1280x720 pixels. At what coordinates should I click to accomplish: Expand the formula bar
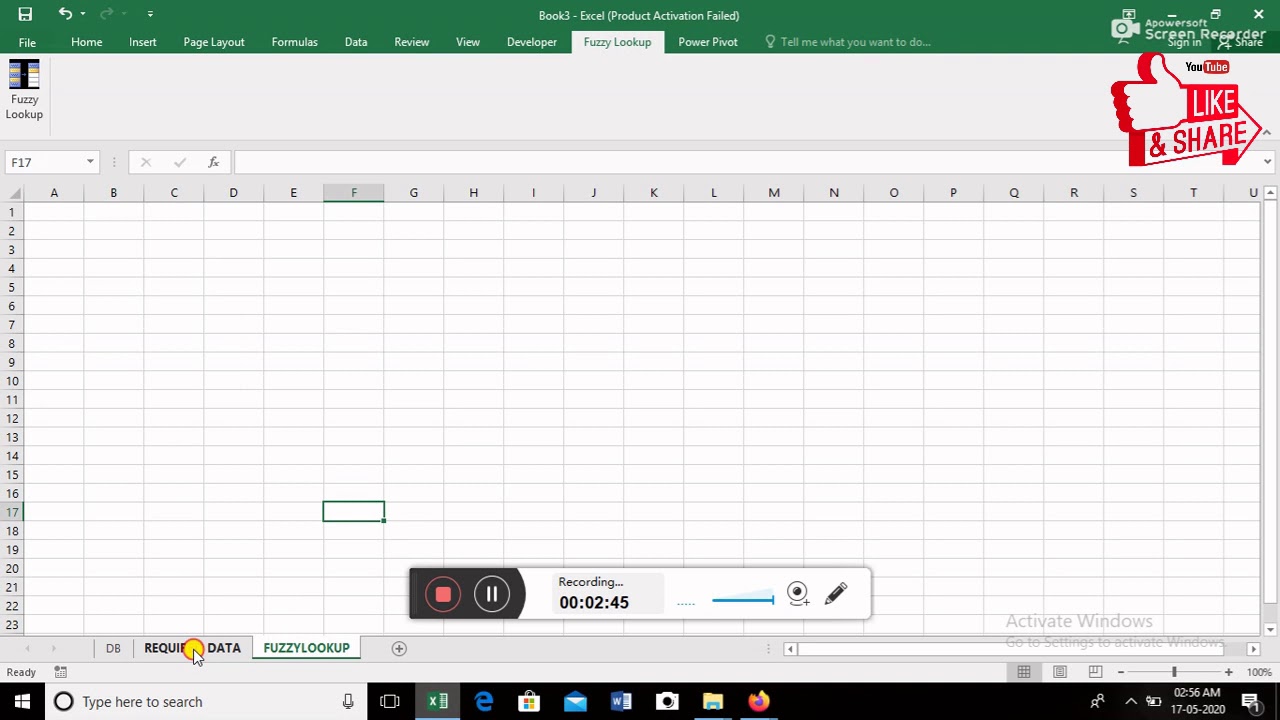(x=1267, y=162)
